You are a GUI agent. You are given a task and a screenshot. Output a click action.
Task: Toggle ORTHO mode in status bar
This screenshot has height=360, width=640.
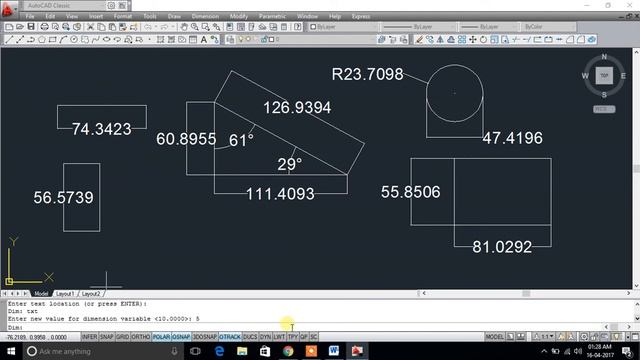[141, 337]
